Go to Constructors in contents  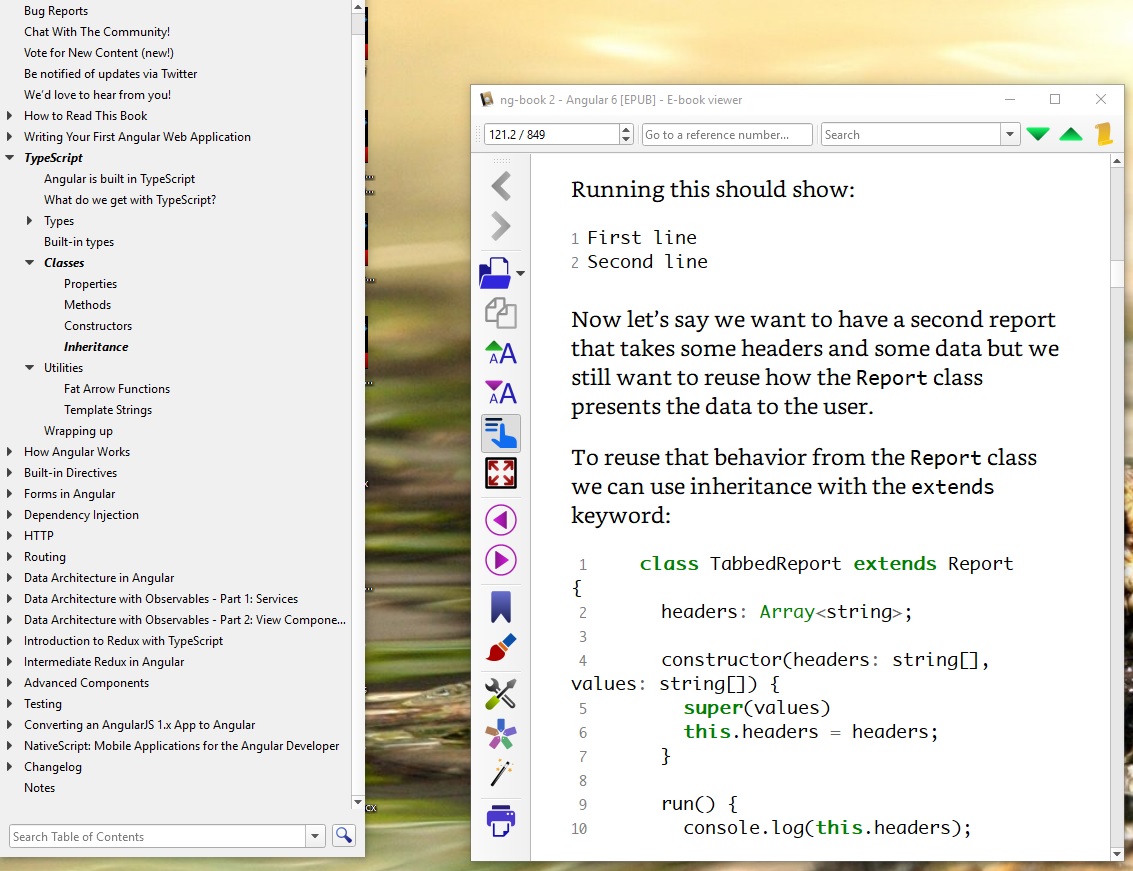[98, 325]
